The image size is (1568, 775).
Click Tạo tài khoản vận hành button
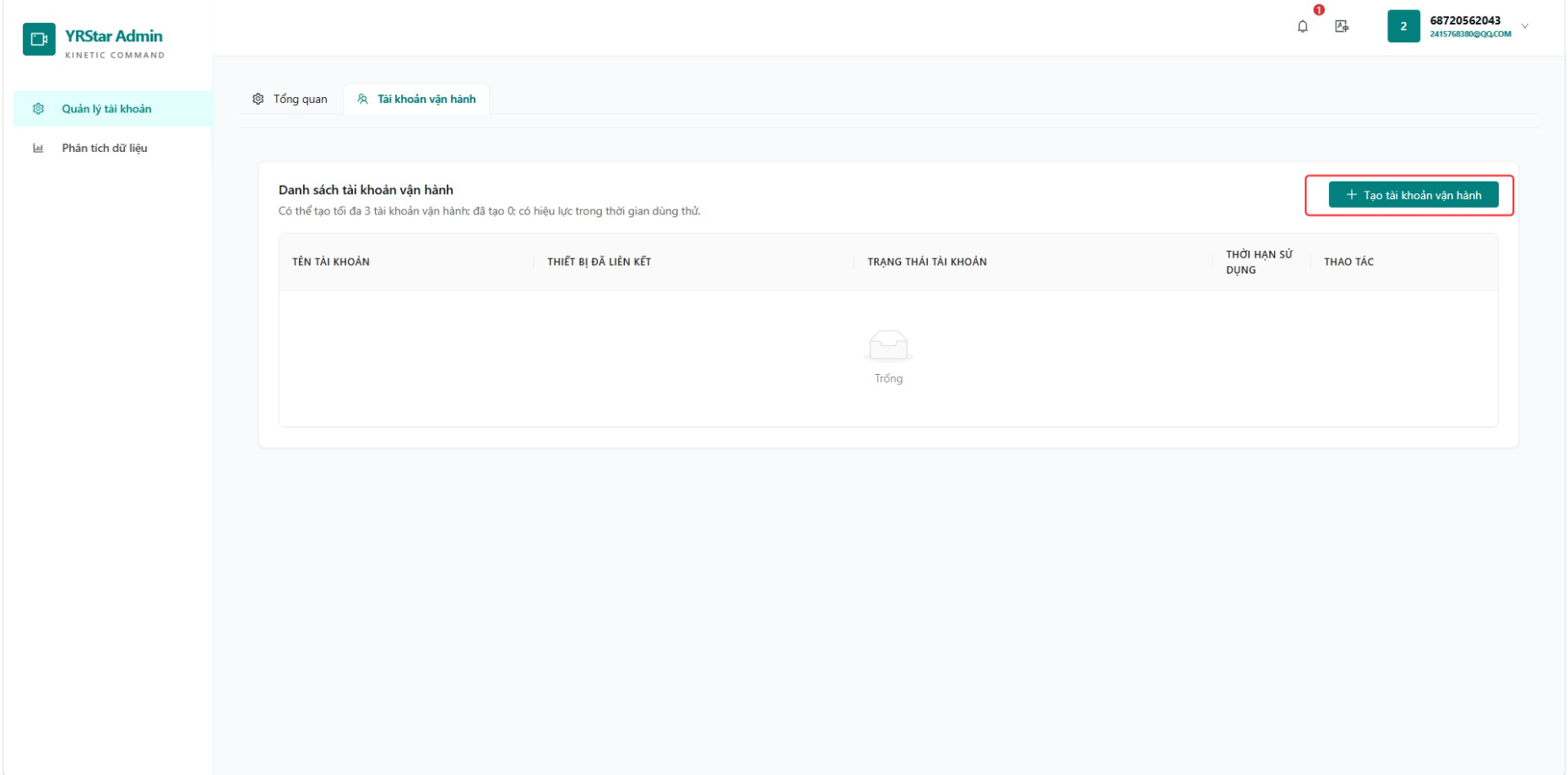point(1413,195)
